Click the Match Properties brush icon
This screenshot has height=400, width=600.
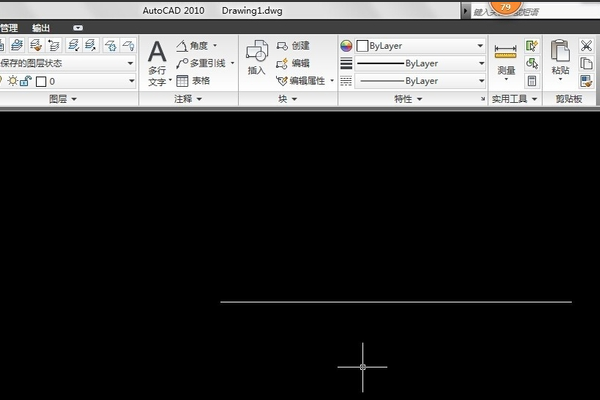click(x=586, y=81)
